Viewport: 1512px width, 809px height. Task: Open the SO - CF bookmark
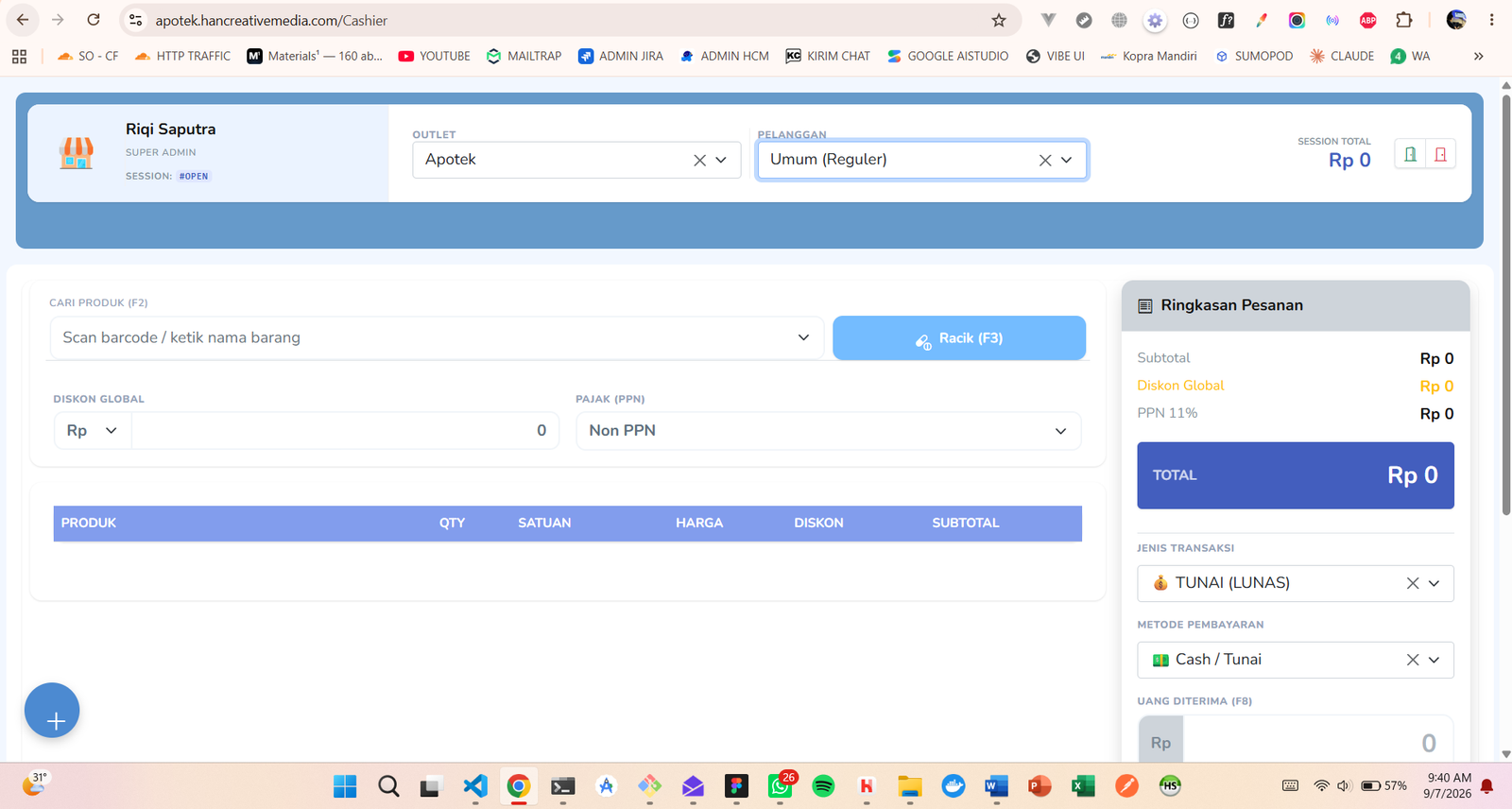[x=88, y=57]
